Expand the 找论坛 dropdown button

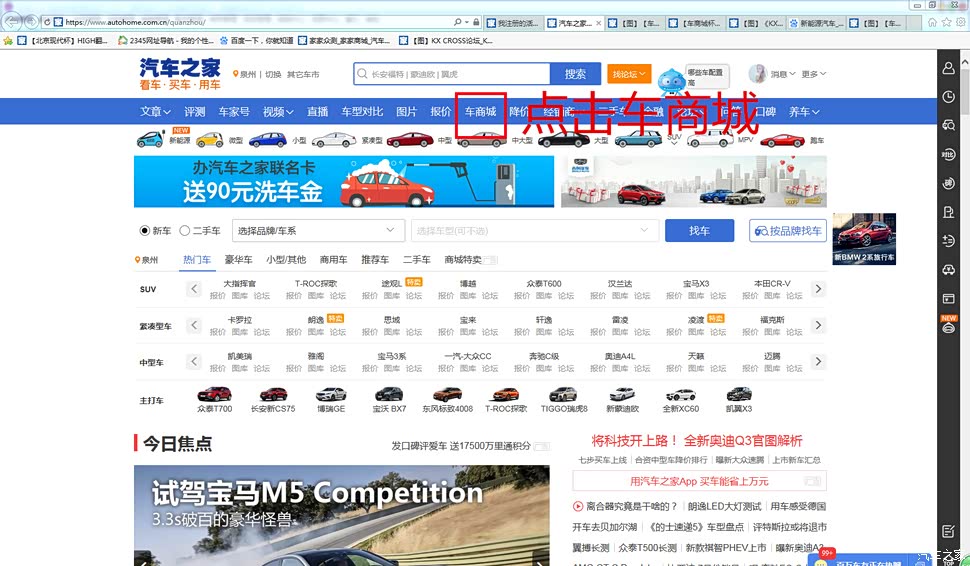629,74
